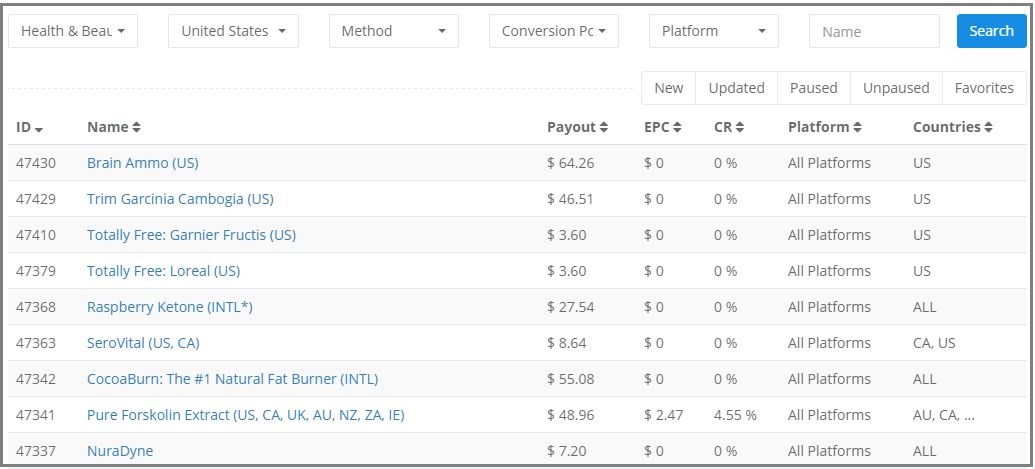Show the Paused offers tab
This screenshot has width=1035, height=469.
814,88
